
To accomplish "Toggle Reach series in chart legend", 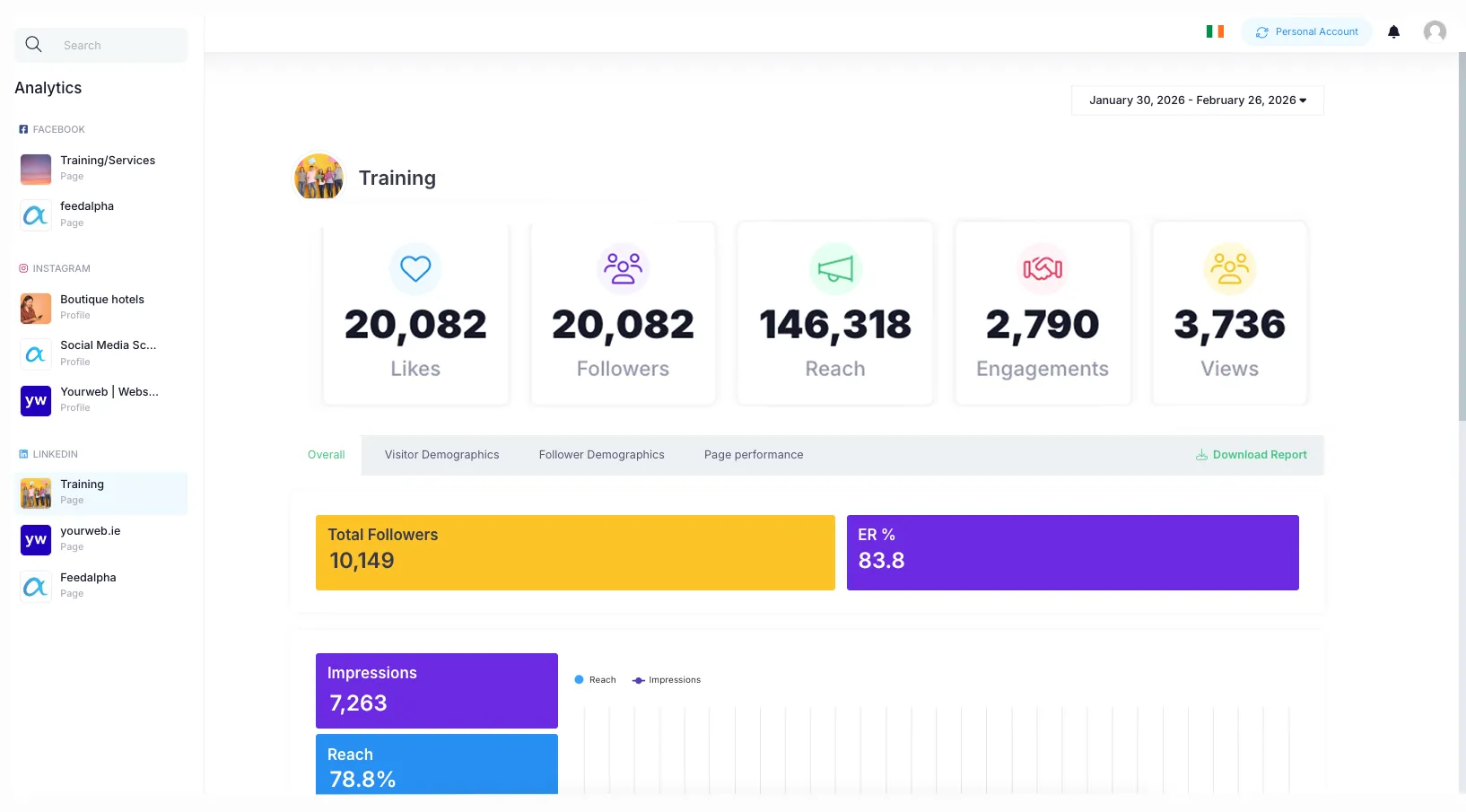I will click(596, 680).
